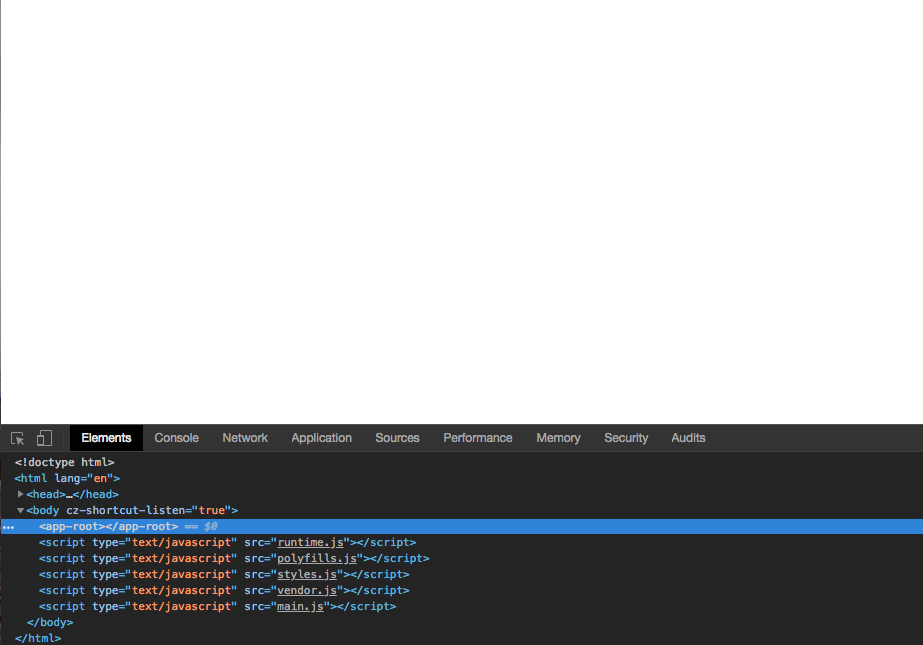
Task: Select the html lang="en" opening tag
Action: click(67, 478)
